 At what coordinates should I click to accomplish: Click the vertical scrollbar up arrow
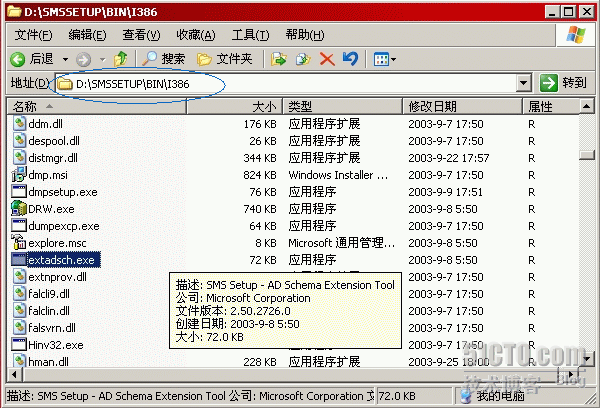(x=587, y=106)
